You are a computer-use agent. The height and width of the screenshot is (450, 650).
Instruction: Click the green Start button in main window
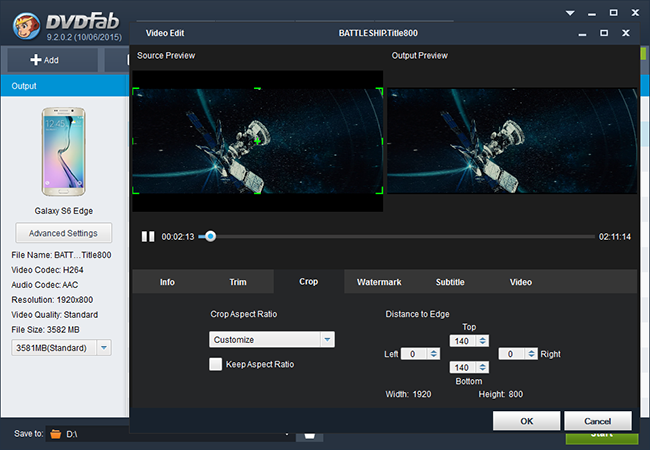tap(602, 438)
